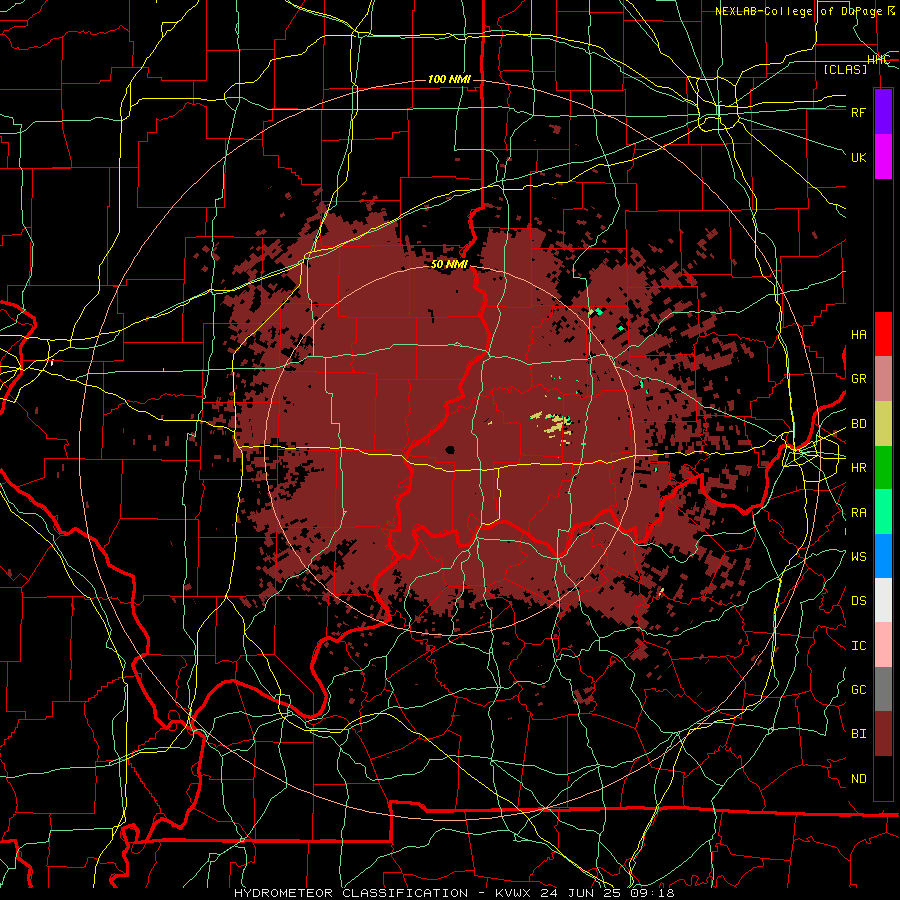Click the black radar site dot at center
The height and width of the screenshot is (900, 900).
[x=450, y=449]
